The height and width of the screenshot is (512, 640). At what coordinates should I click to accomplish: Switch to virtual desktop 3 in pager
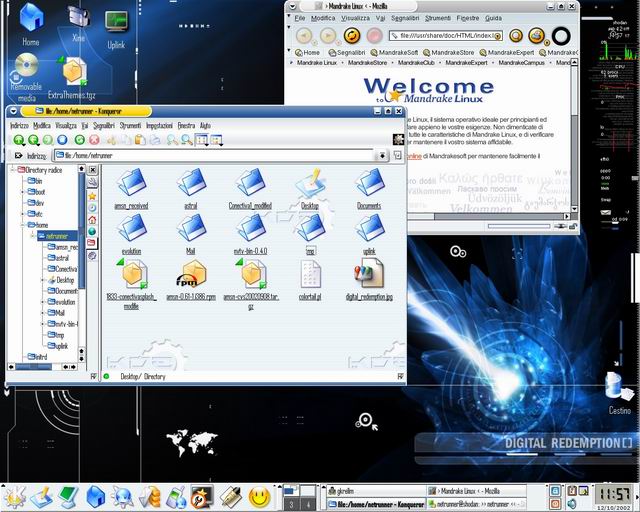291,504
